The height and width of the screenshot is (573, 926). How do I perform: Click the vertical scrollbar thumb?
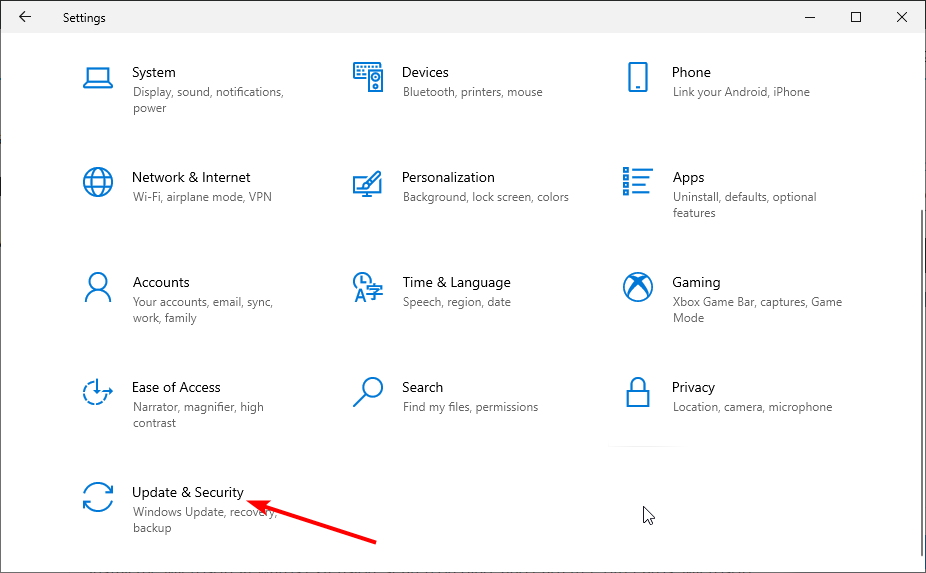[922, 383]
